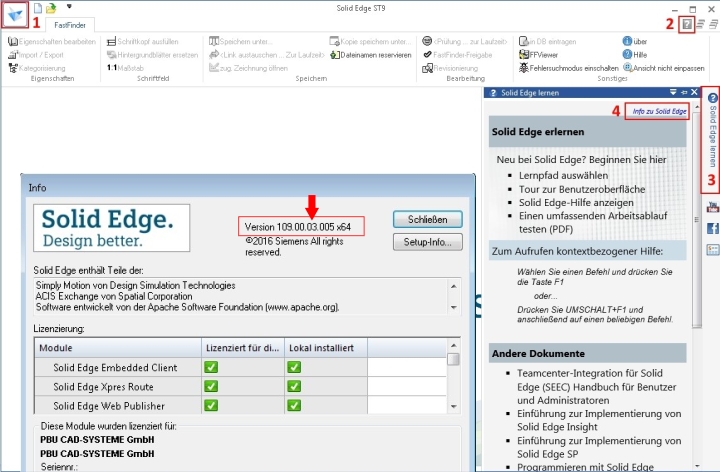Click the 1:1 Maßstab command
The image size is (720, 472).
tap(125, 68)
